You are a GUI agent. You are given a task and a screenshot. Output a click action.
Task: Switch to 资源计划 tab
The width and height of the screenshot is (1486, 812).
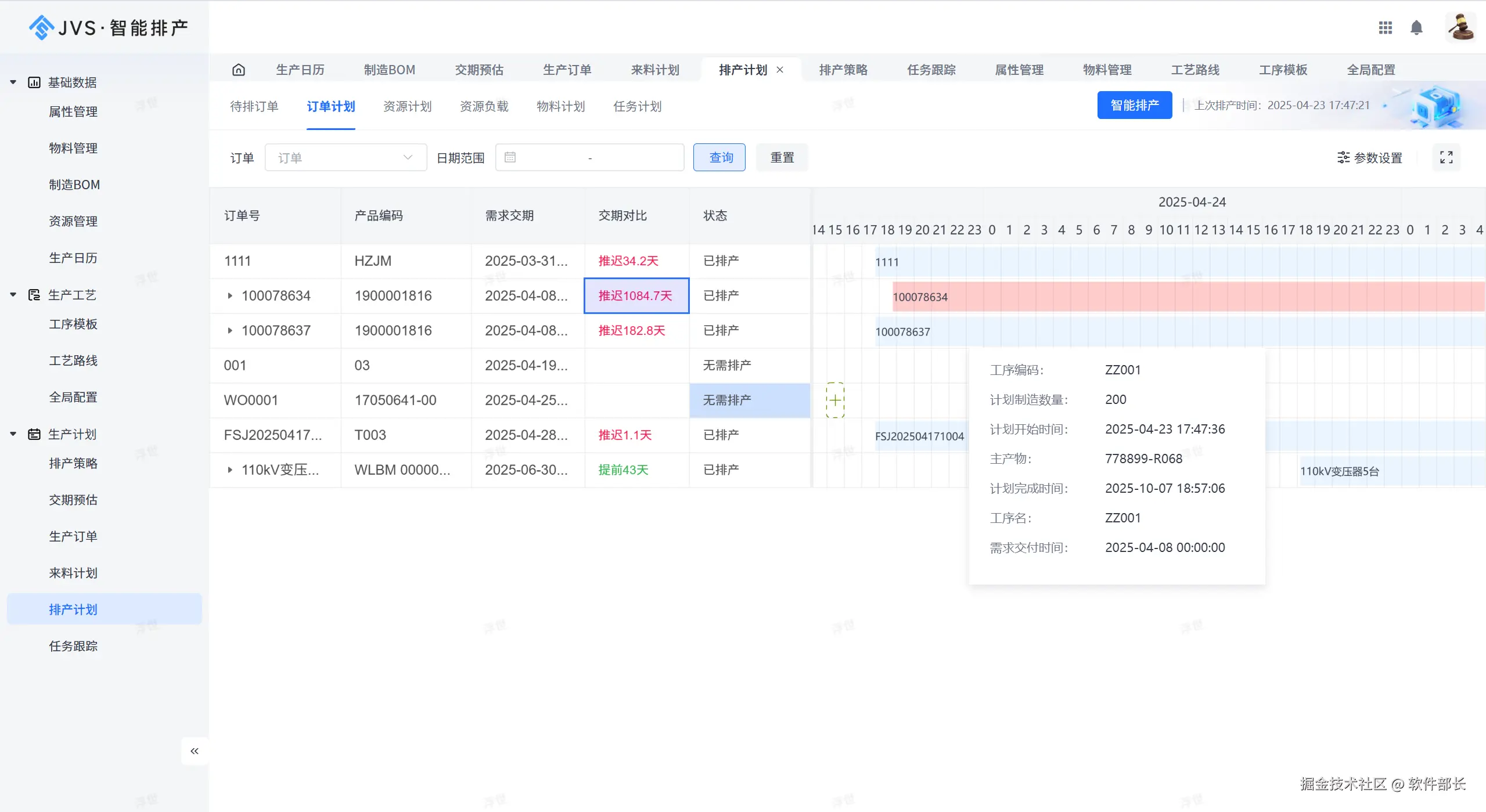[407, 106]
